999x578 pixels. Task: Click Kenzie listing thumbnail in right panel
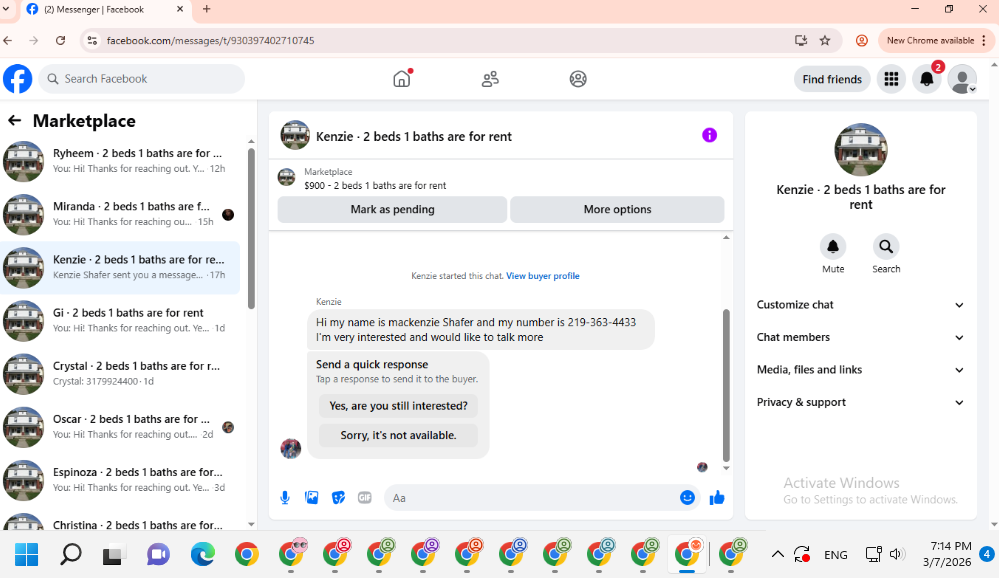click(x=861, y=150)
